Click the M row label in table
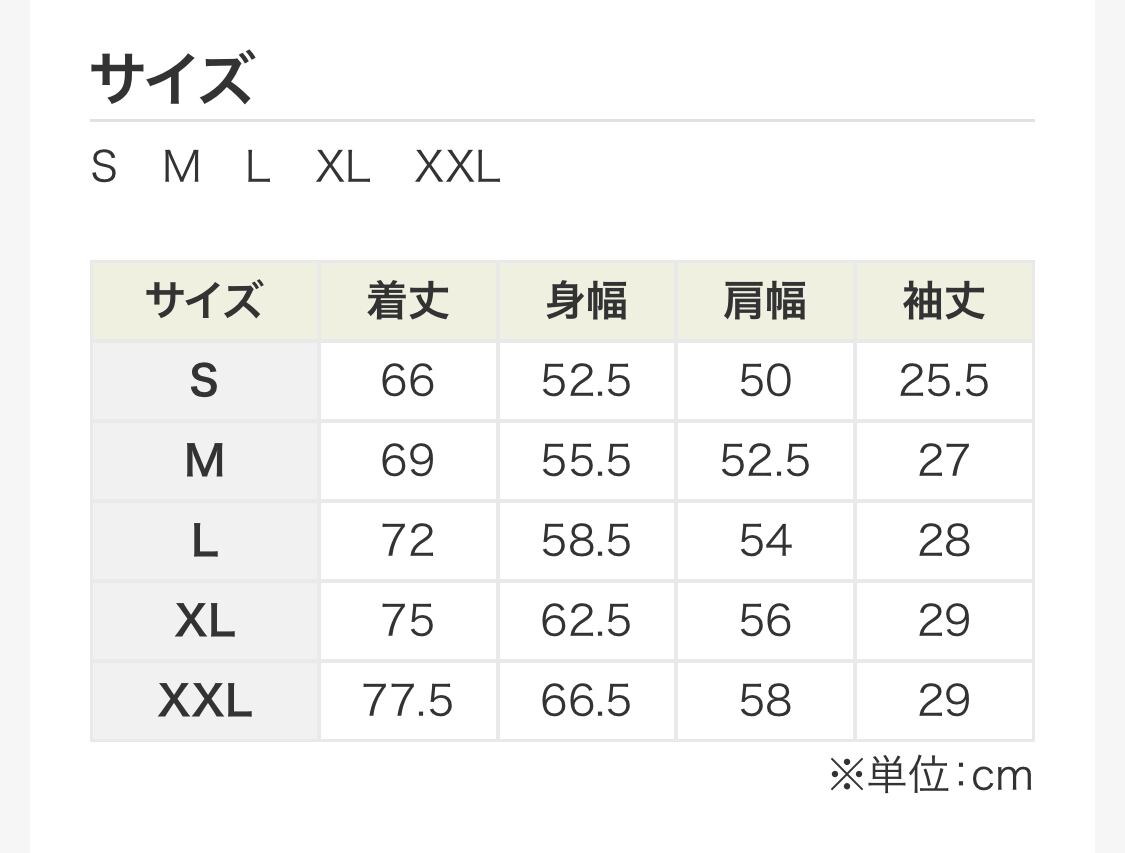 point(204,461)
